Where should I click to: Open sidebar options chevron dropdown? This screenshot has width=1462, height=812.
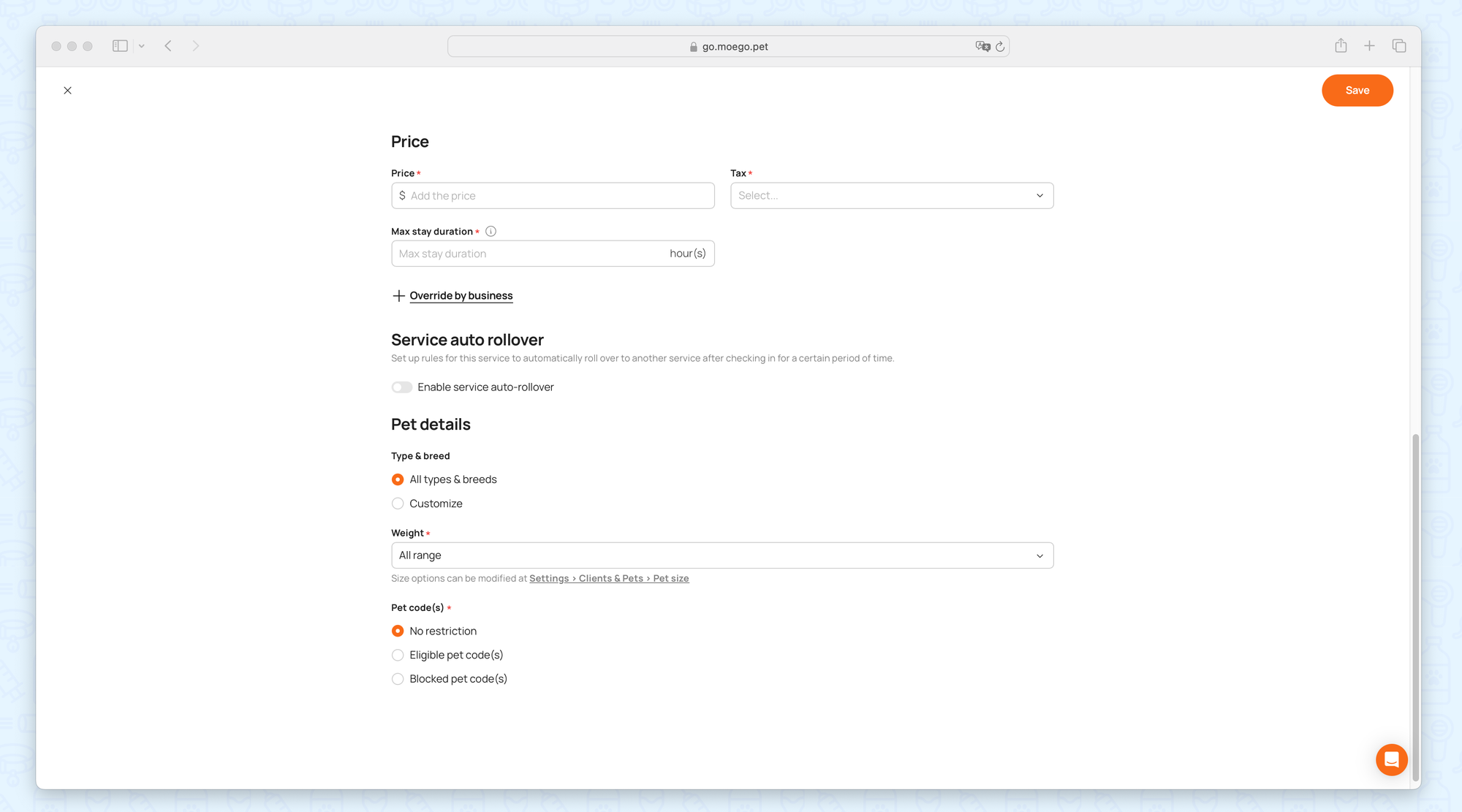tap(142, 46)
